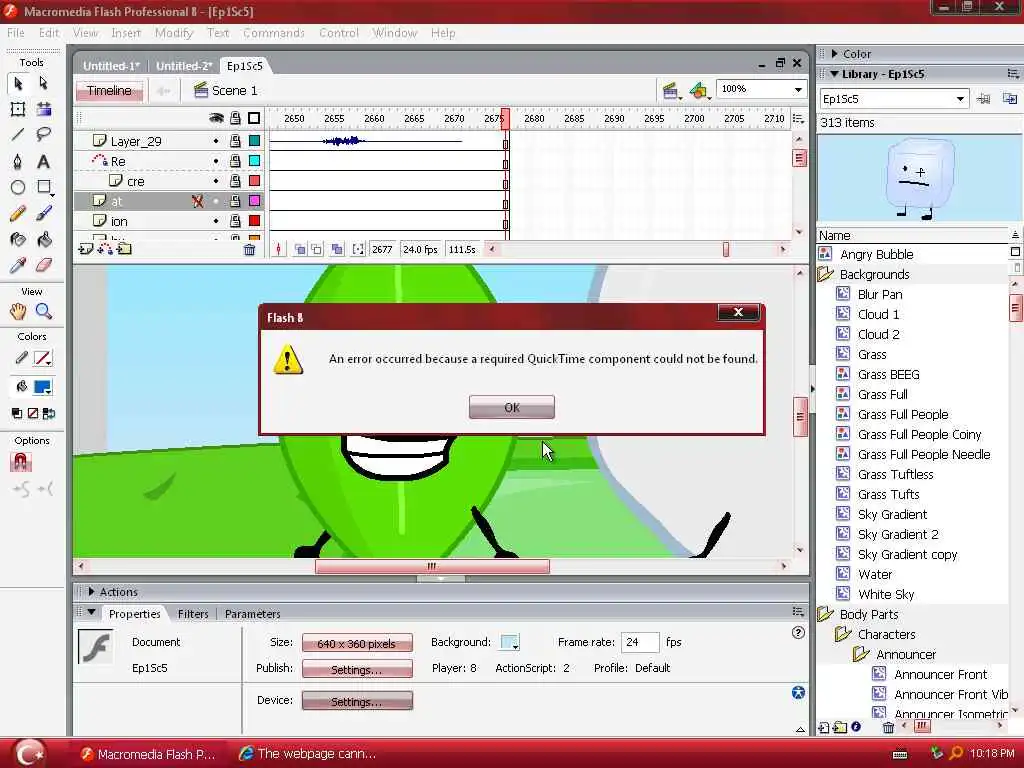
Task: Click the Insert Layer icon below layers
Action: click(x=86, y=249)
